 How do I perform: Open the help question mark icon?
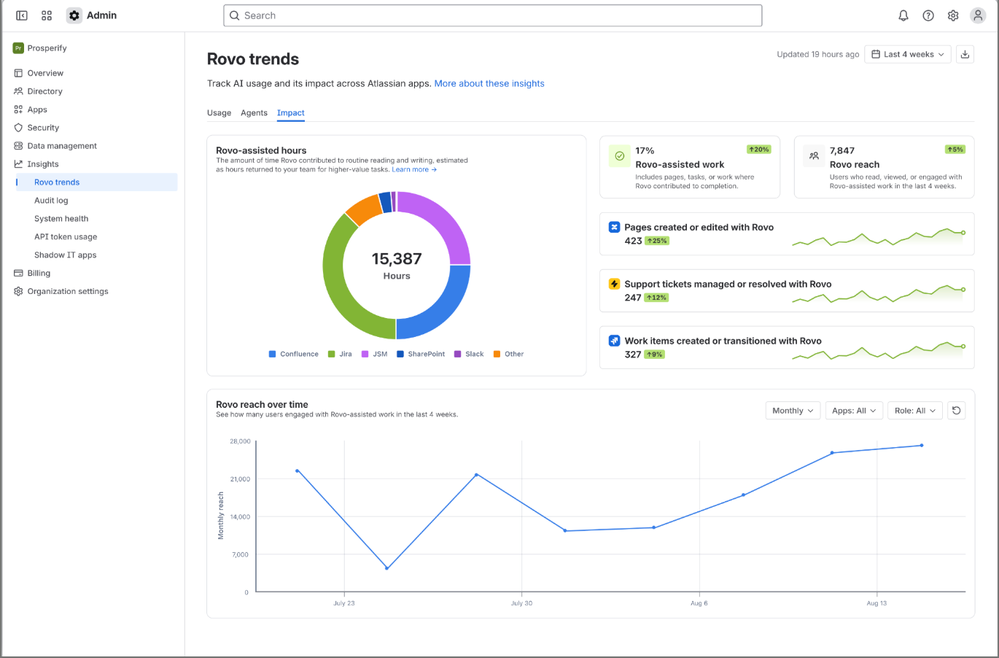(x=928, y=15)
